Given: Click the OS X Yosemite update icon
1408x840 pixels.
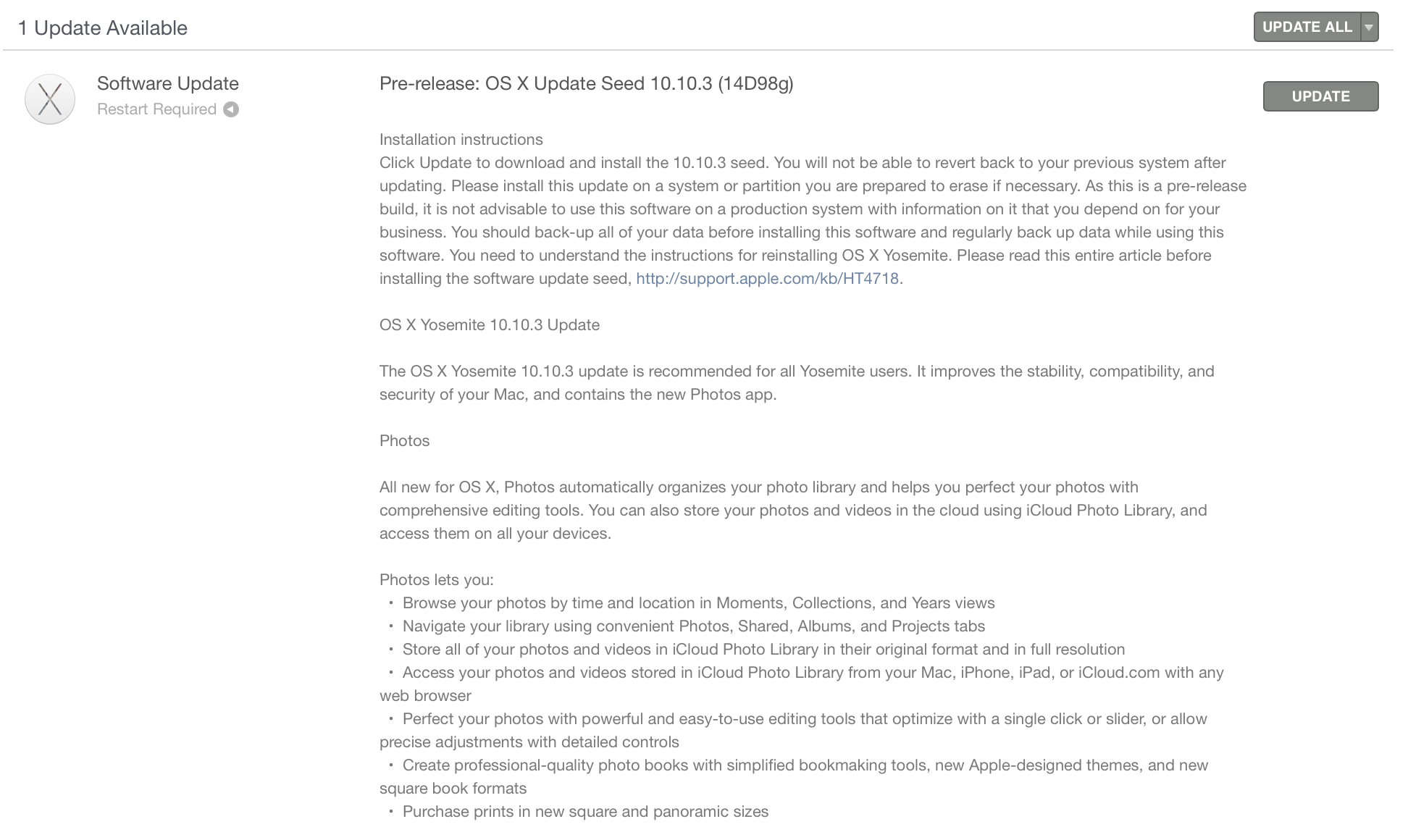Looking at the screenshot, I should click(50, 99).
